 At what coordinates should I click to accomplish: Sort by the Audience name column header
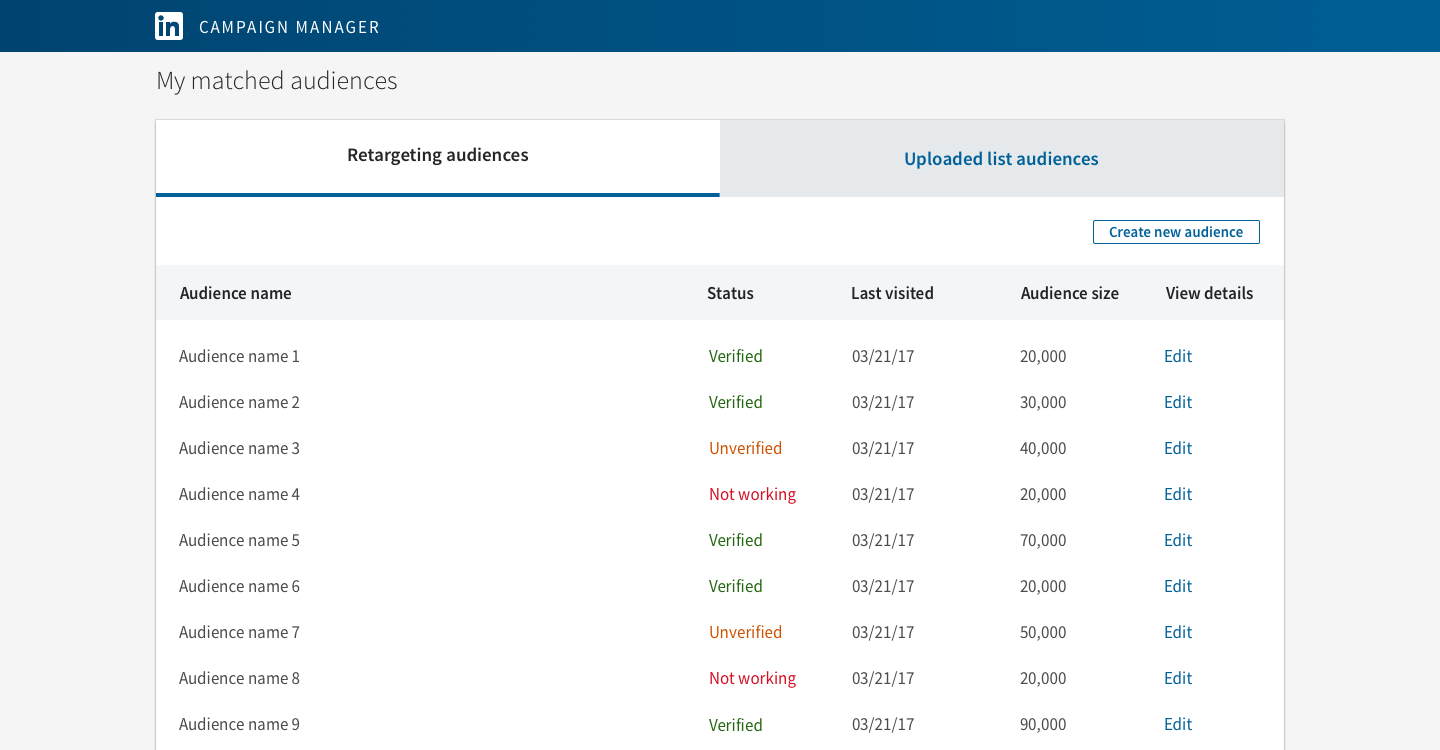(235, 292)
